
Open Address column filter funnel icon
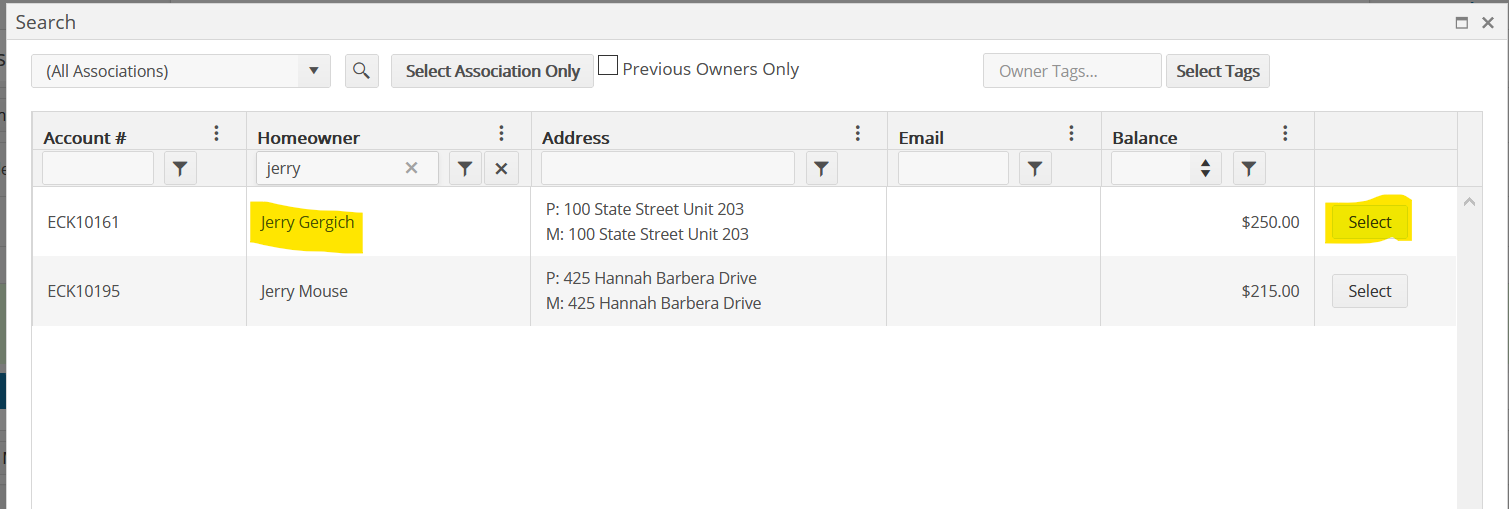pyautogui.click(x=821, y=169)
